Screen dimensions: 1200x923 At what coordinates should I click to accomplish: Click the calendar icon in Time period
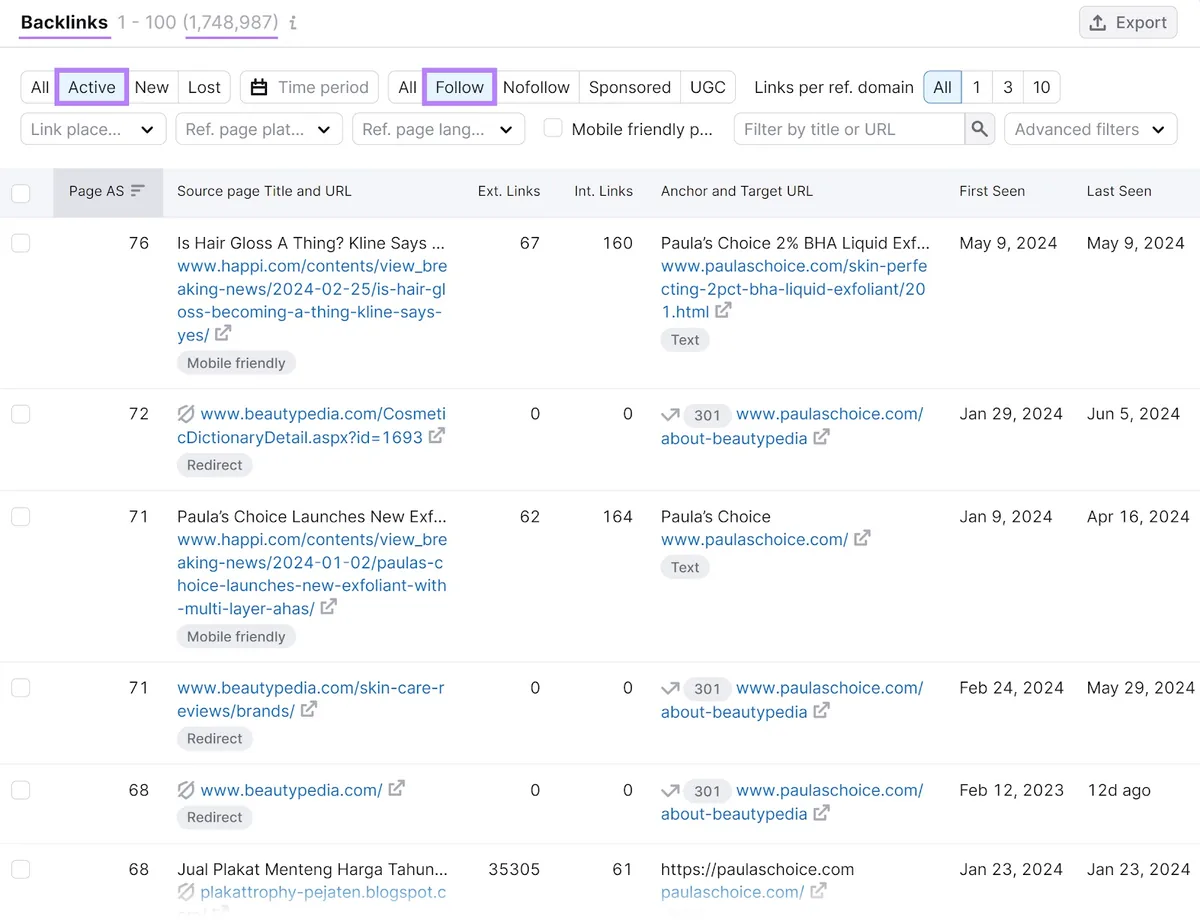[x=259, y=87]
